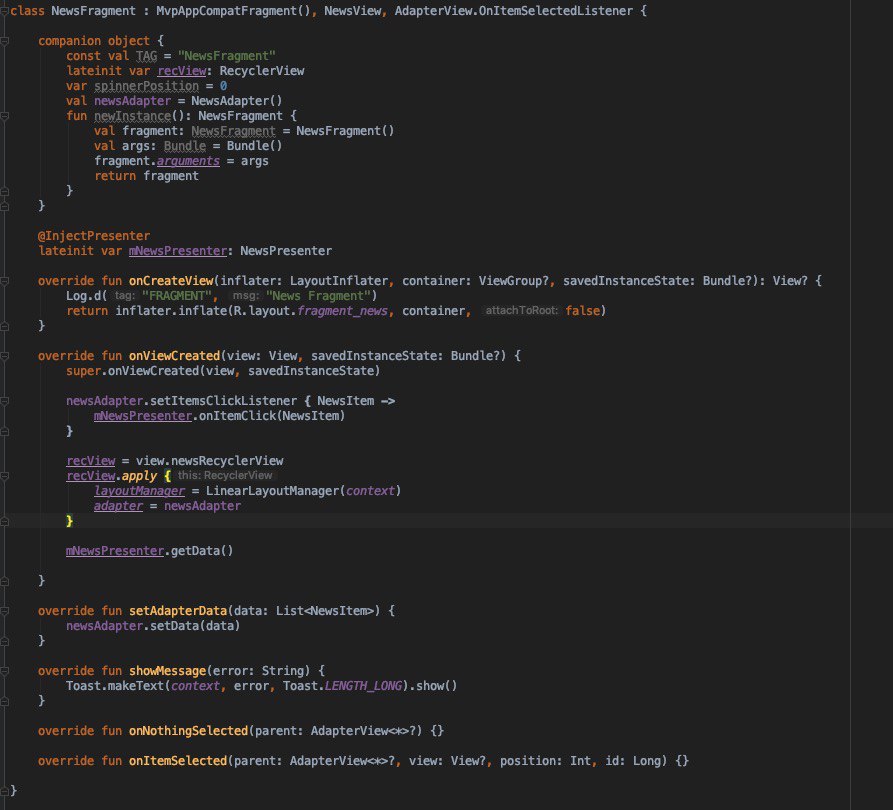Collapse the NewsFragment class fold marker
Screen dimensions: 893x810
coord(4,11)
